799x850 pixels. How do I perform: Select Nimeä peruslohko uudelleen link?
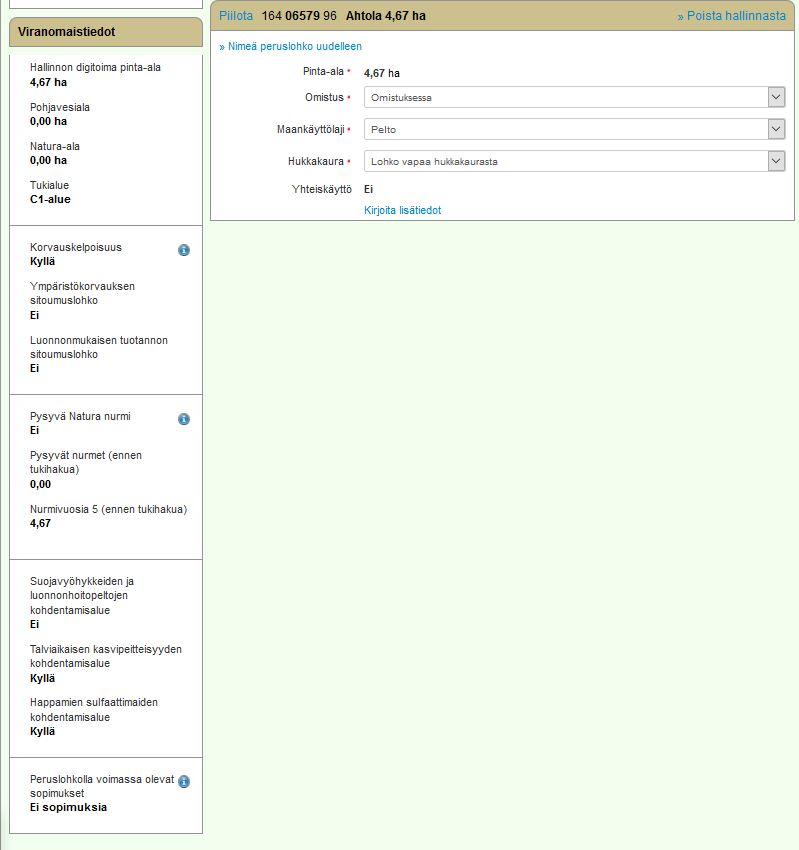coord(290,46)
